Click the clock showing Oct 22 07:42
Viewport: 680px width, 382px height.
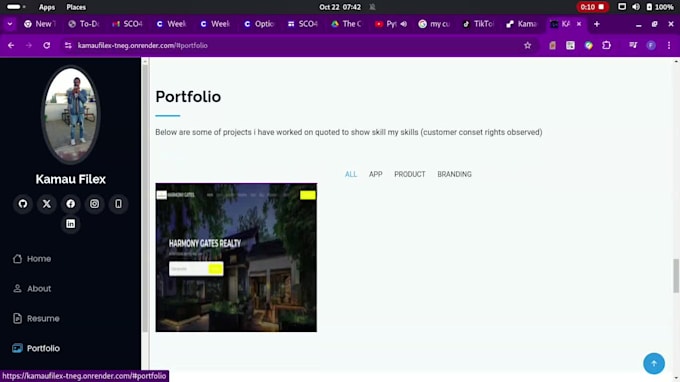[340, 7]
